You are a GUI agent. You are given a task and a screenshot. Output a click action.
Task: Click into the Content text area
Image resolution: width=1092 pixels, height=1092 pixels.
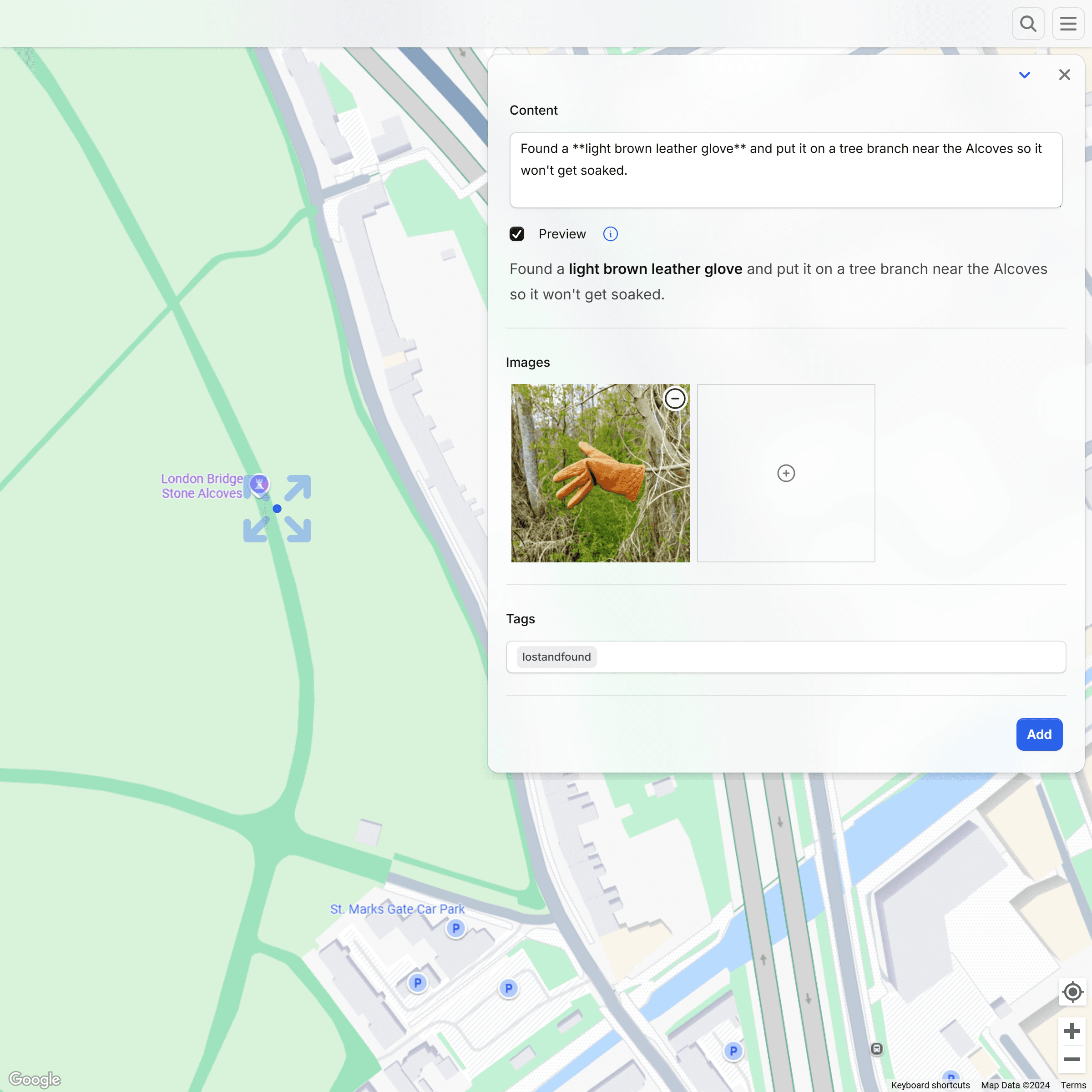pyautogui.click(x=786, y=170)
